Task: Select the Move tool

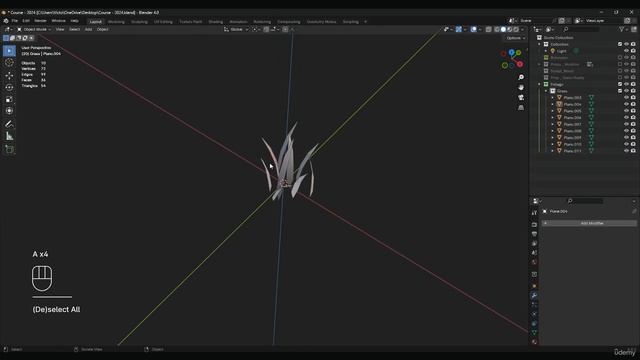Action: (x=9, y=76)
